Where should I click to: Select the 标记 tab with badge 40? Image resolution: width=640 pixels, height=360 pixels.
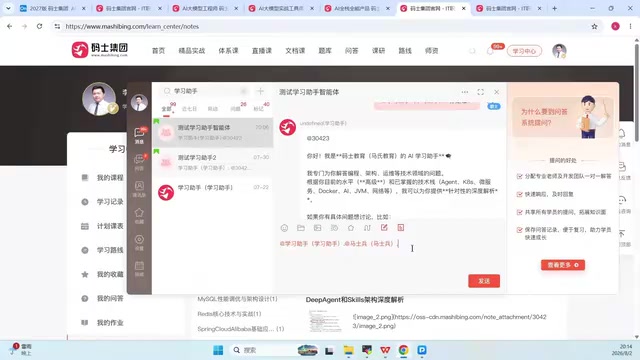(x=258, y=109)
